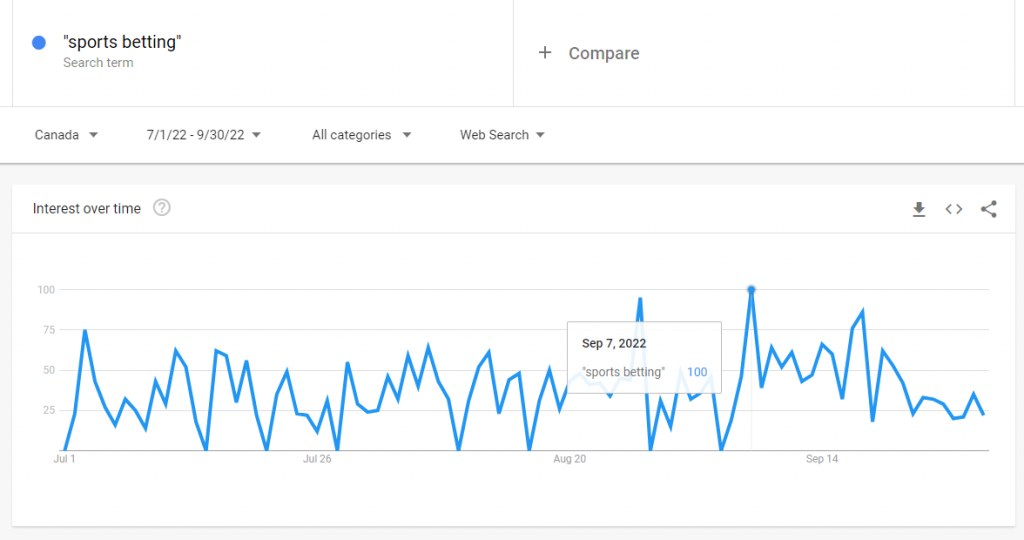Click the Aug 20 axis label

(569, 459)
